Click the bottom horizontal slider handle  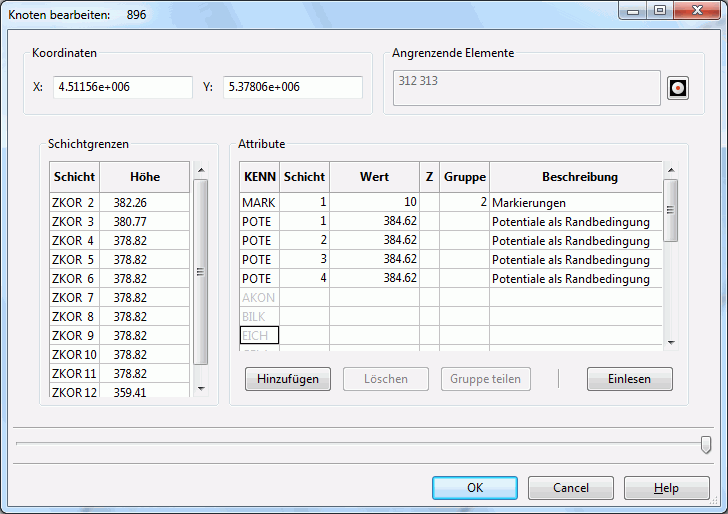tap(706, 444)
